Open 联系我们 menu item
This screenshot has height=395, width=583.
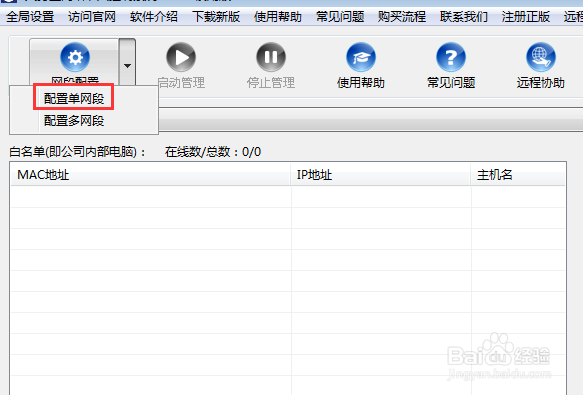tap(464, 17)
